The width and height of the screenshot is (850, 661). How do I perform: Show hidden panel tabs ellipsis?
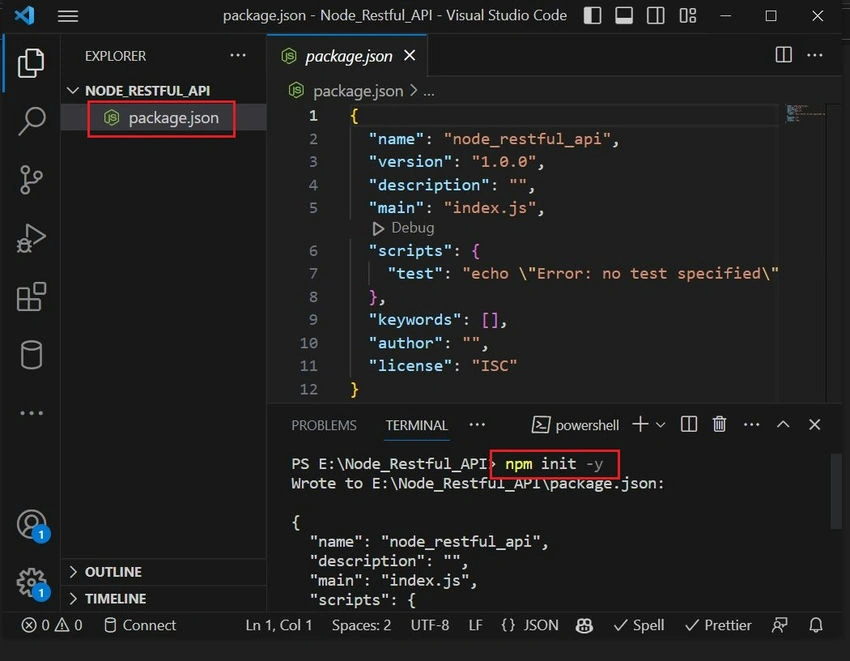(x=477, y=425)
